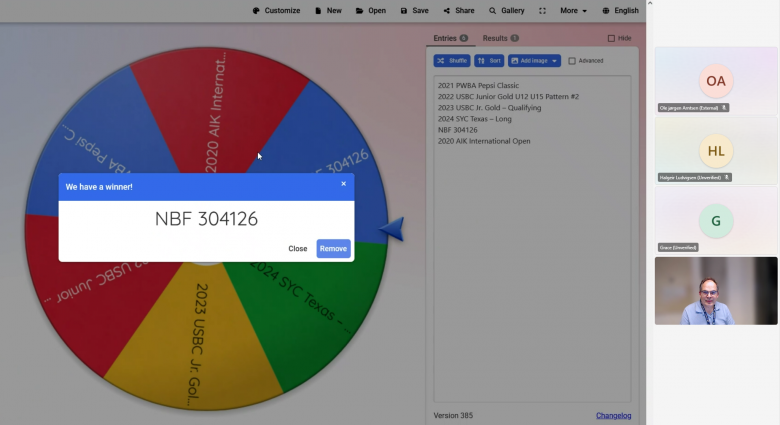Click the Open folder button

(x=370, y=10)
